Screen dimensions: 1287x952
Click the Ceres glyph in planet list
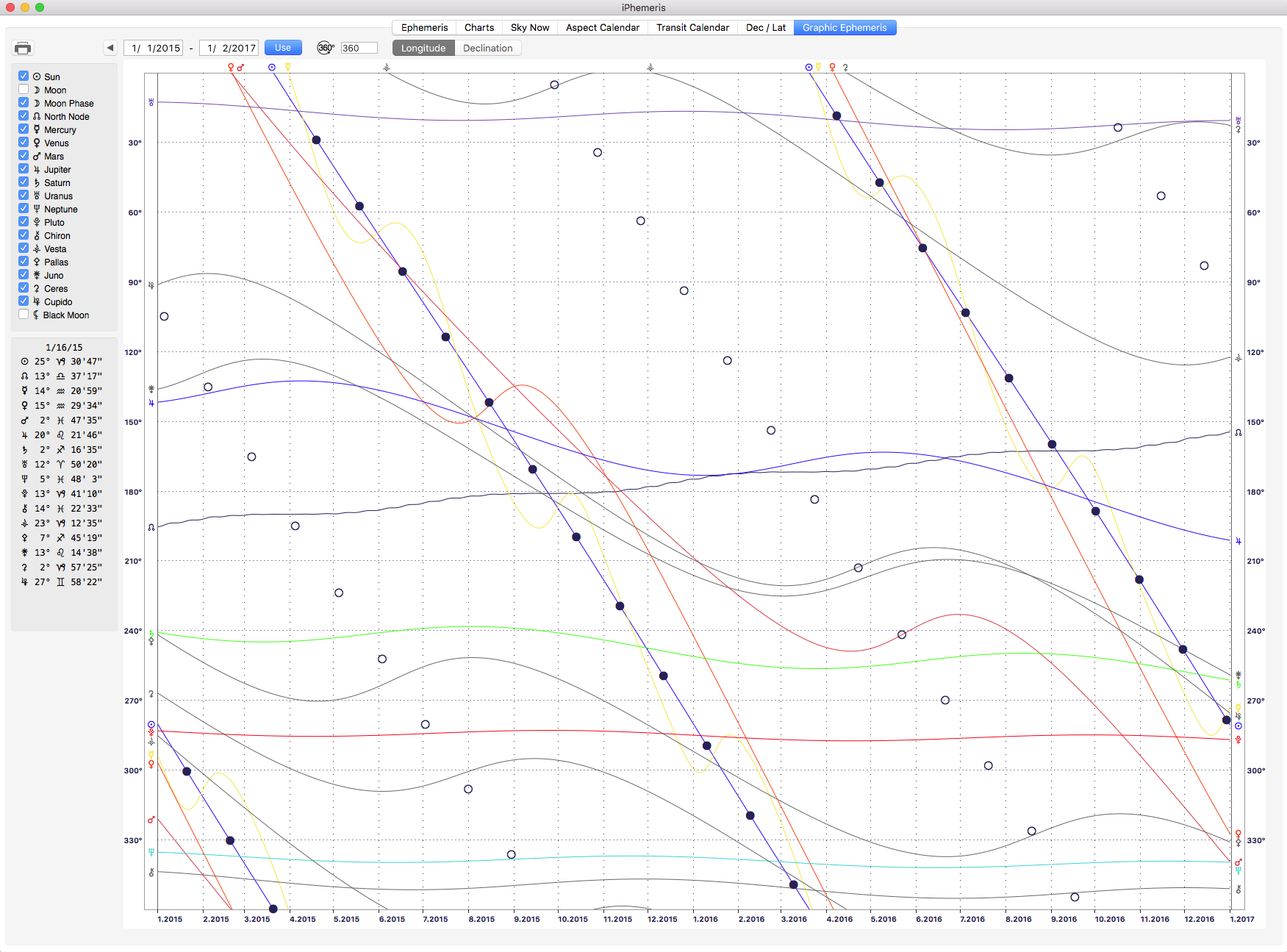point(37,288)
